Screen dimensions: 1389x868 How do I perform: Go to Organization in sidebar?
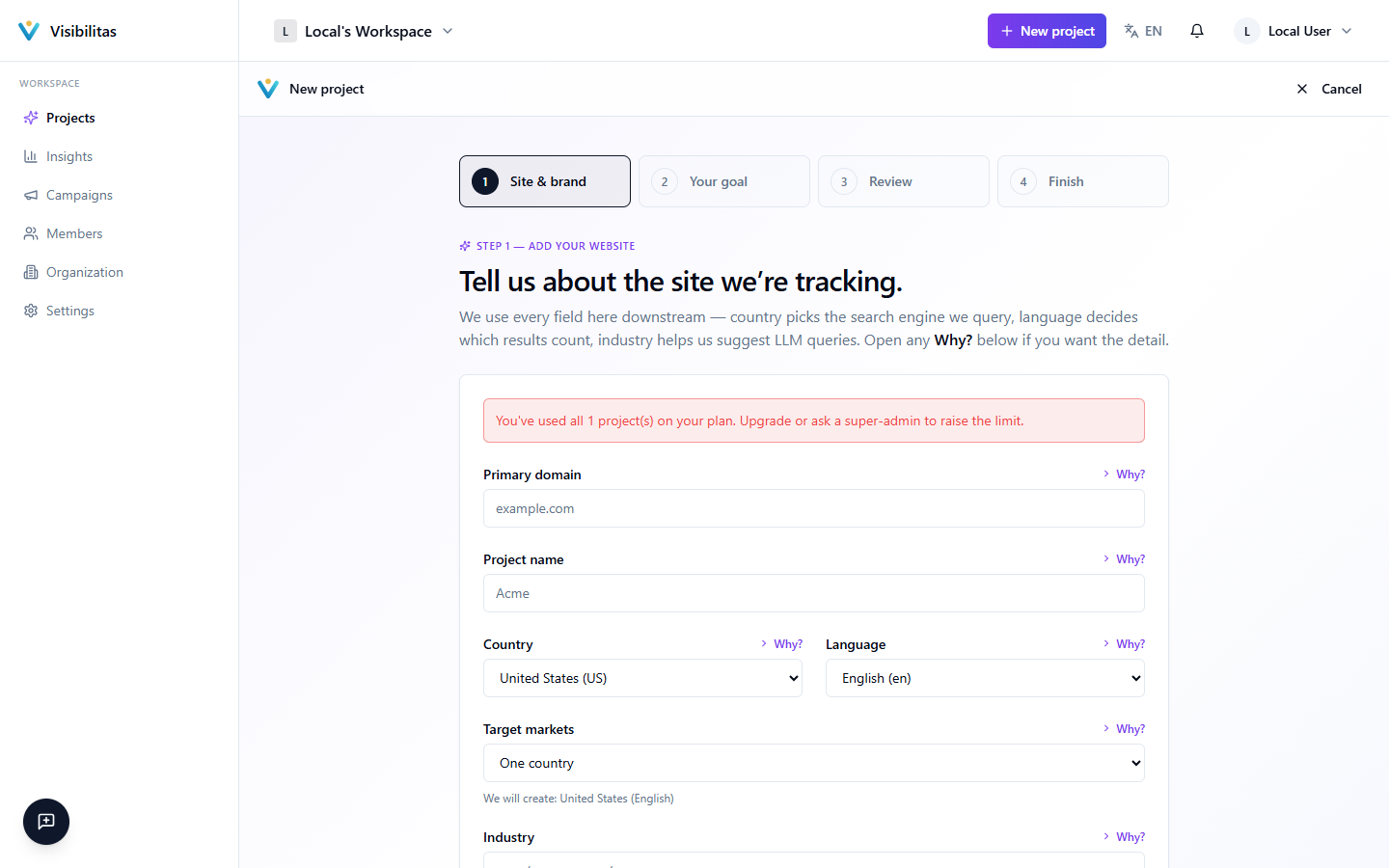120,272
